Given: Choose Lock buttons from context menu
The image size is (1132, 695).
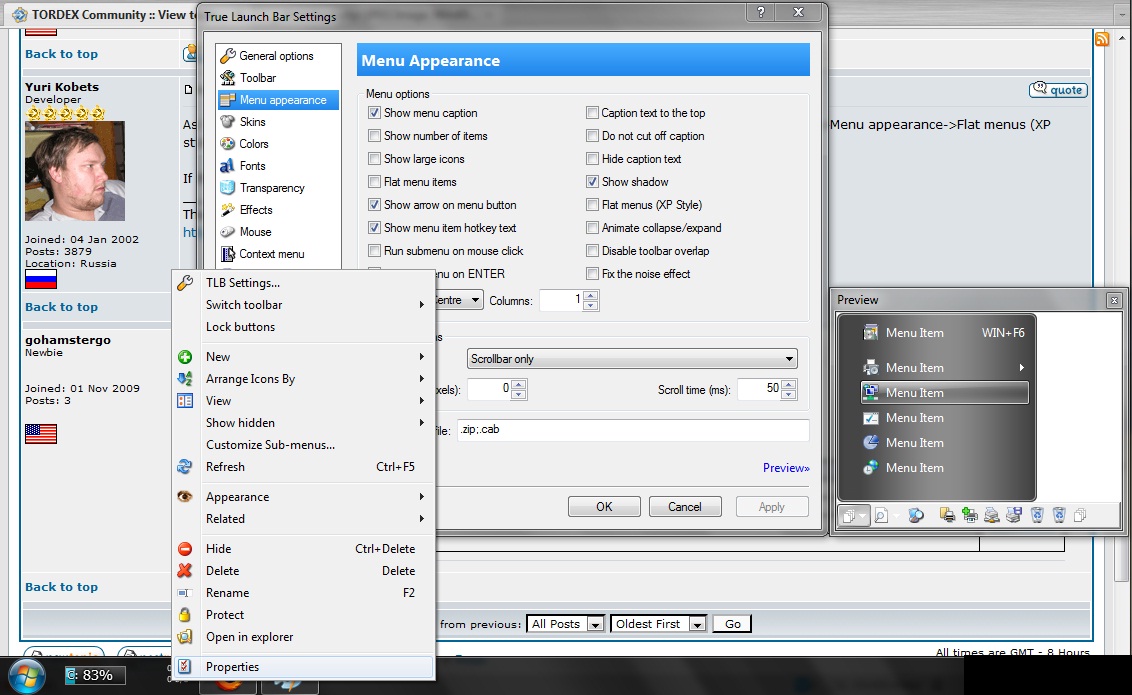Looking at the screenshot, I should [303, 327].
